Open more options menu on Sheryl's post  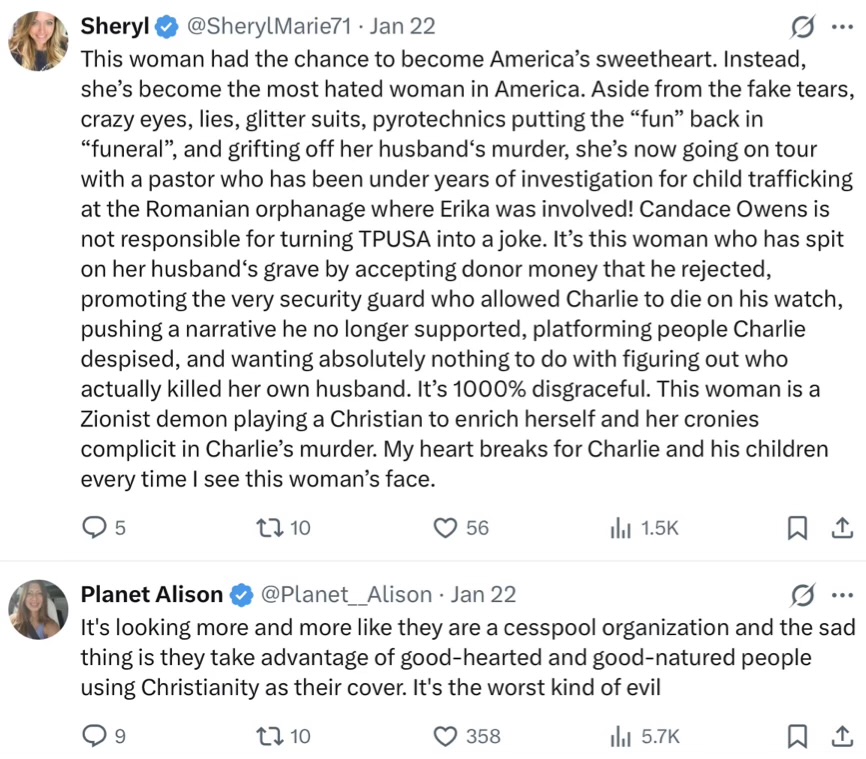(x=842, y=26)
